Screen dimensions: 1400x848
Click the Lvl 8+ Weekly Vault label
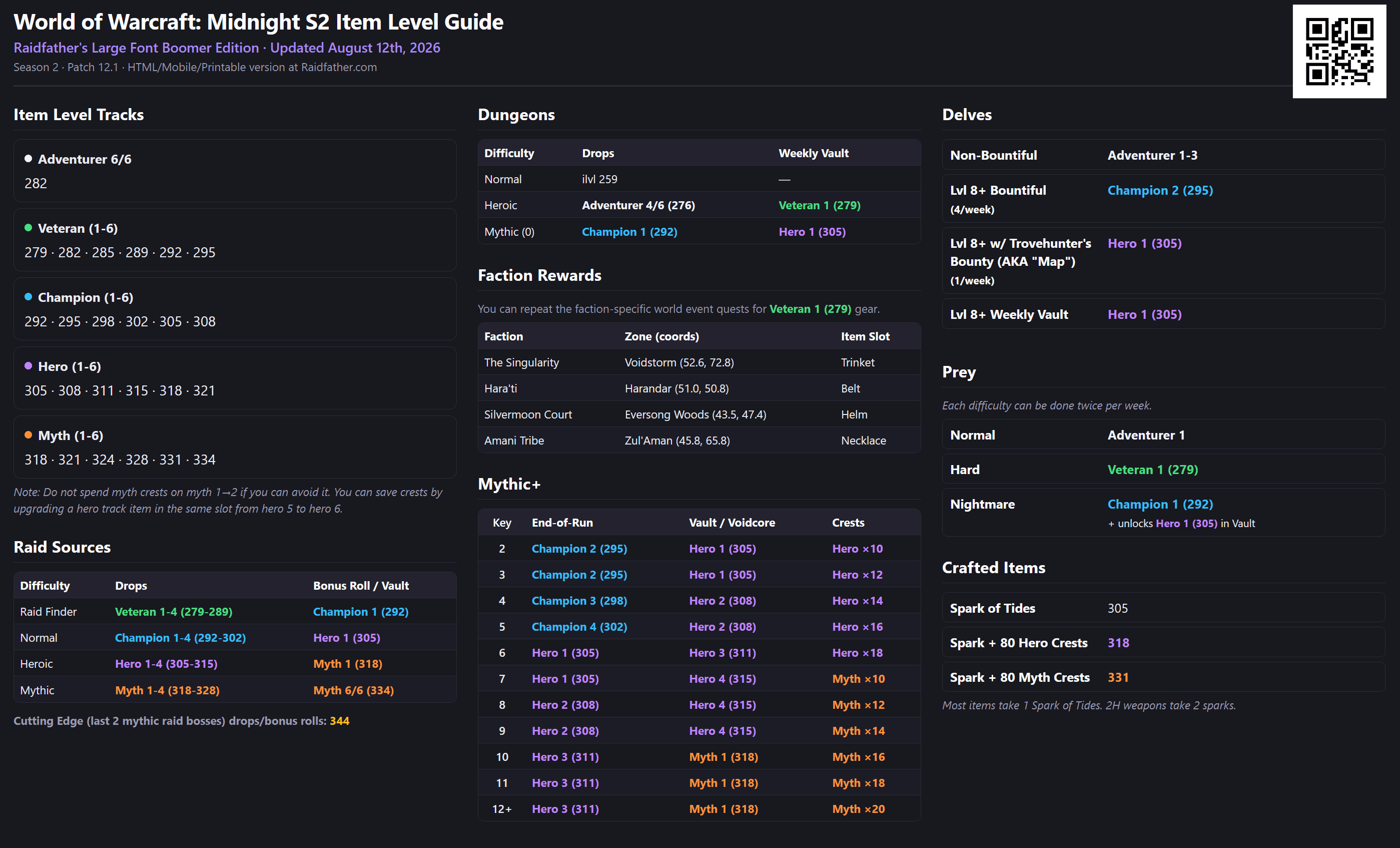click(1009, 314)
